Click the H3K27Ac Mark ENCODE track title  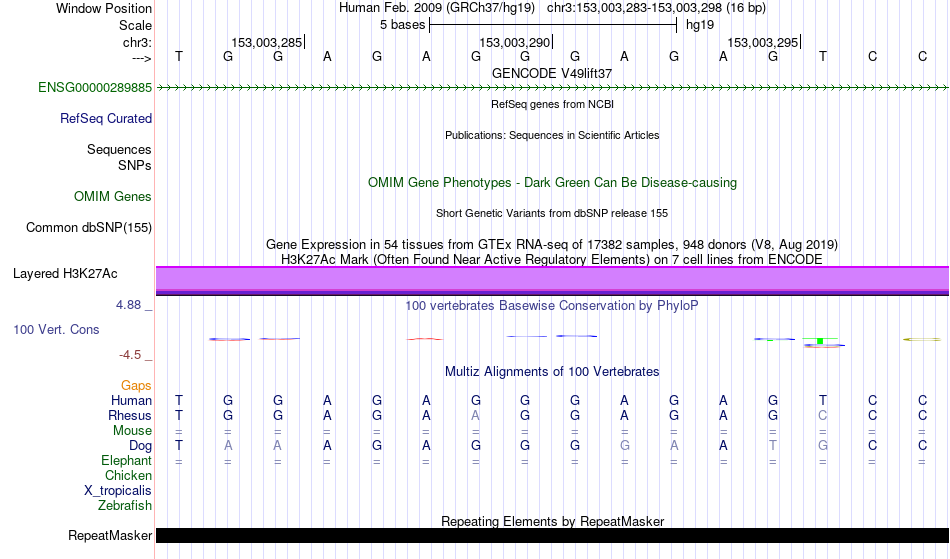click(552, 259)
